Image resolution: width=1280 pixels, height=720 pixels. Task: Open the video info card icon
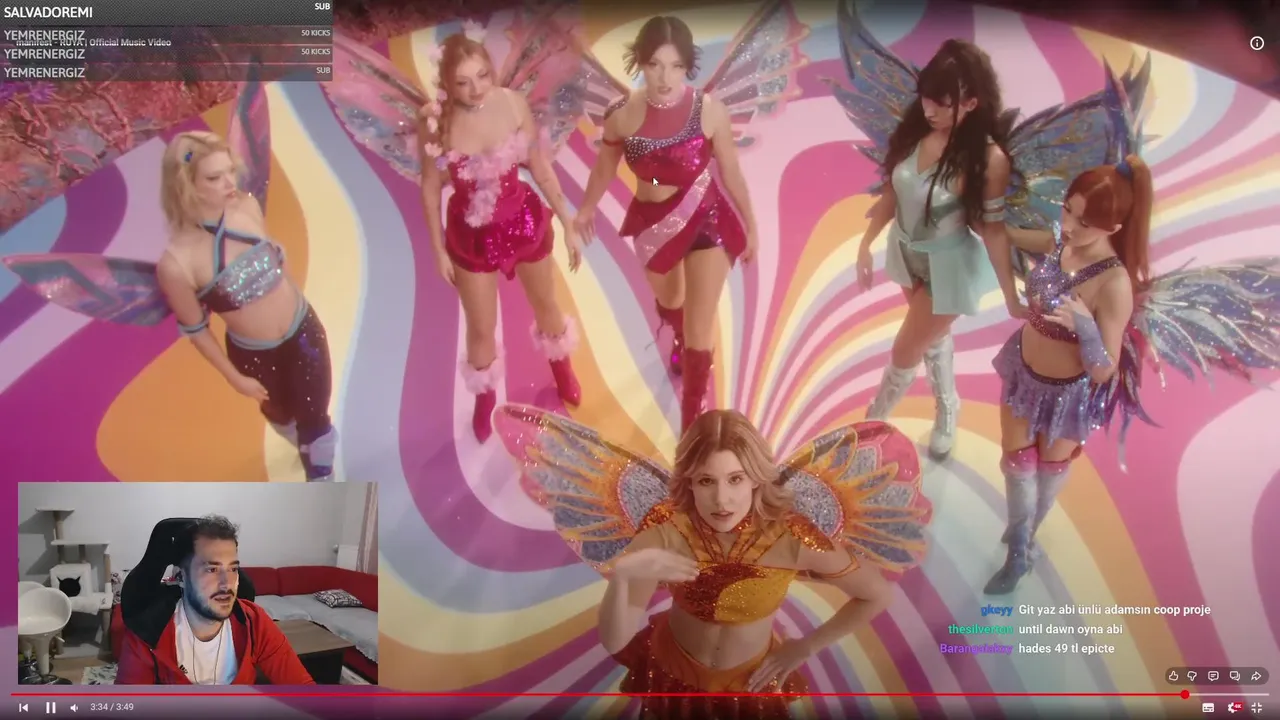(1257, 43)
